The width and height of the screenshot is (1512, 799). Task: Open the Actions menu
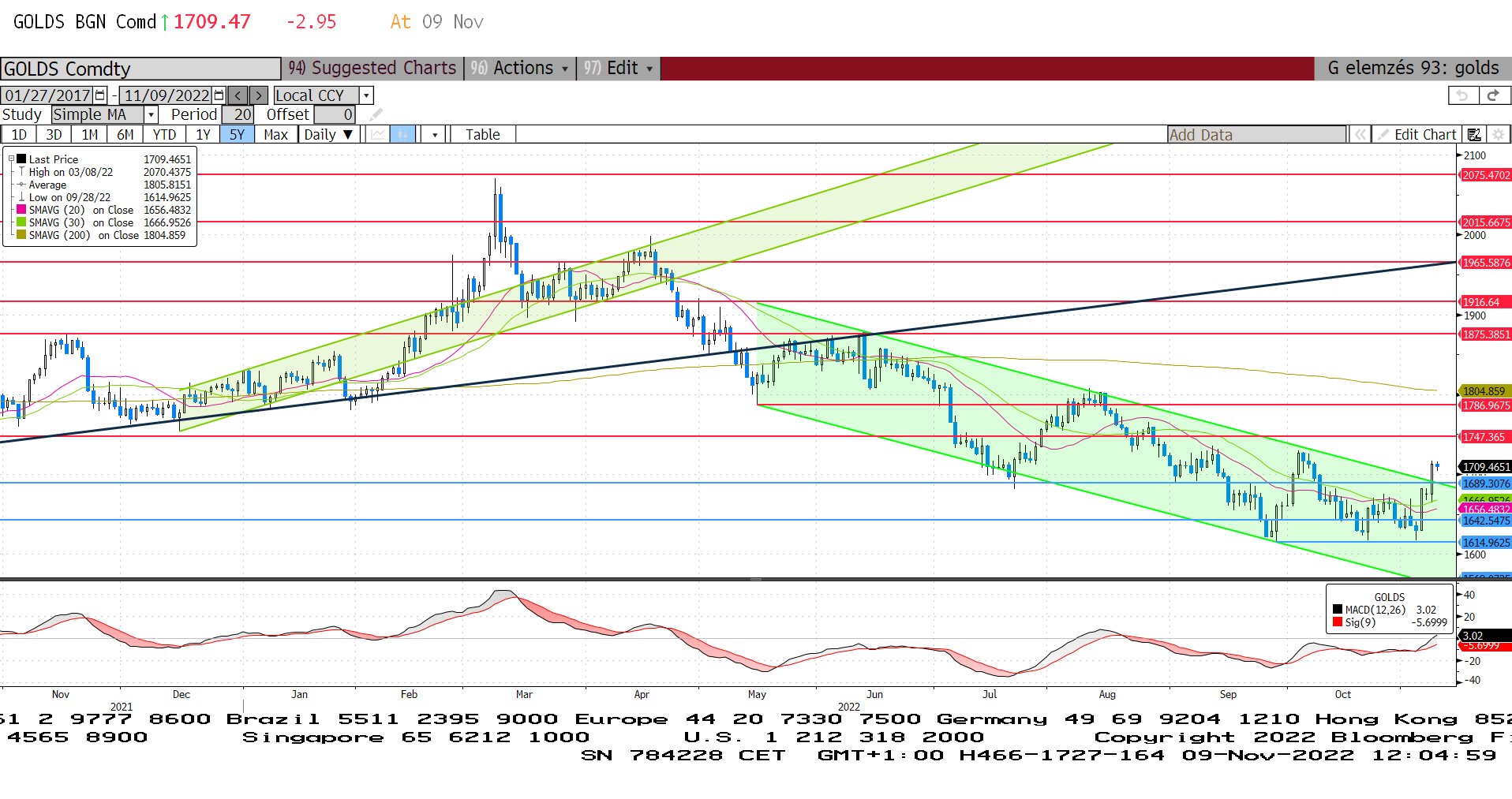520,69
